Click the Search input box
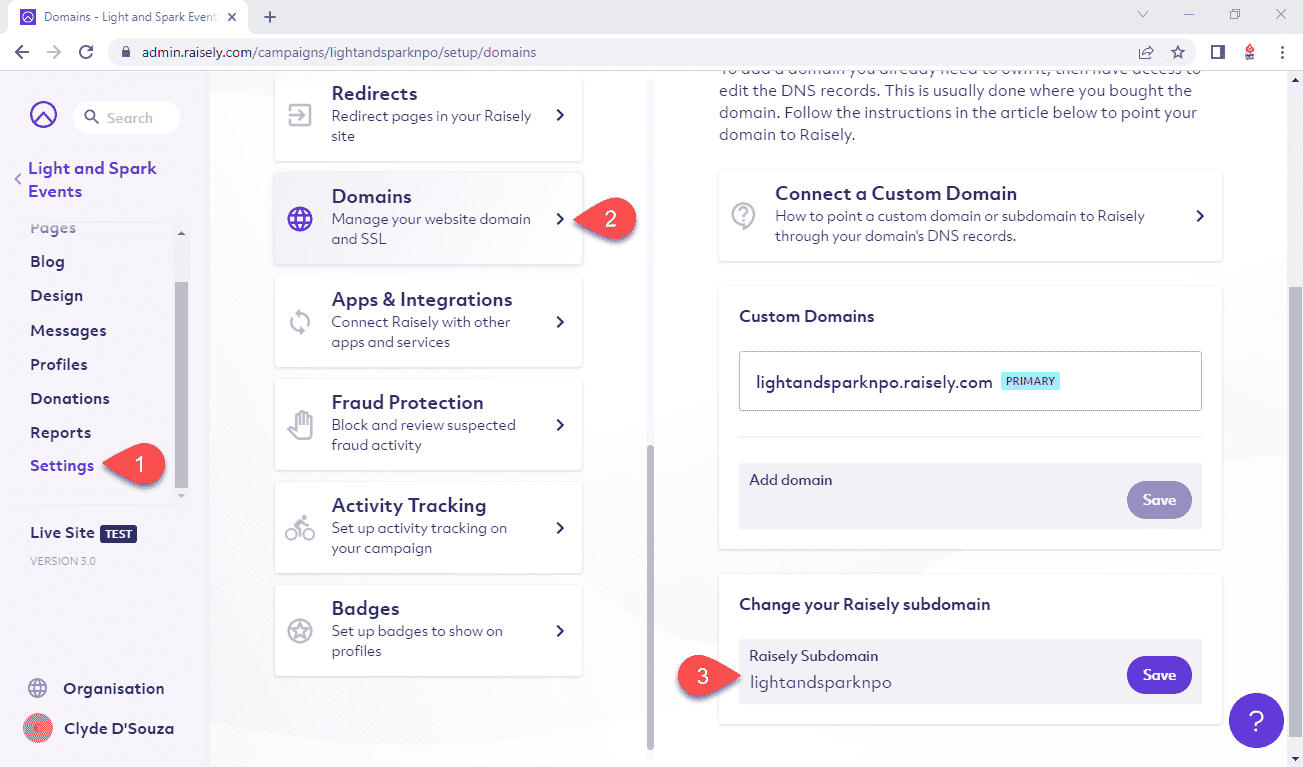The image size is (1303, 767). tap(126, 118)
